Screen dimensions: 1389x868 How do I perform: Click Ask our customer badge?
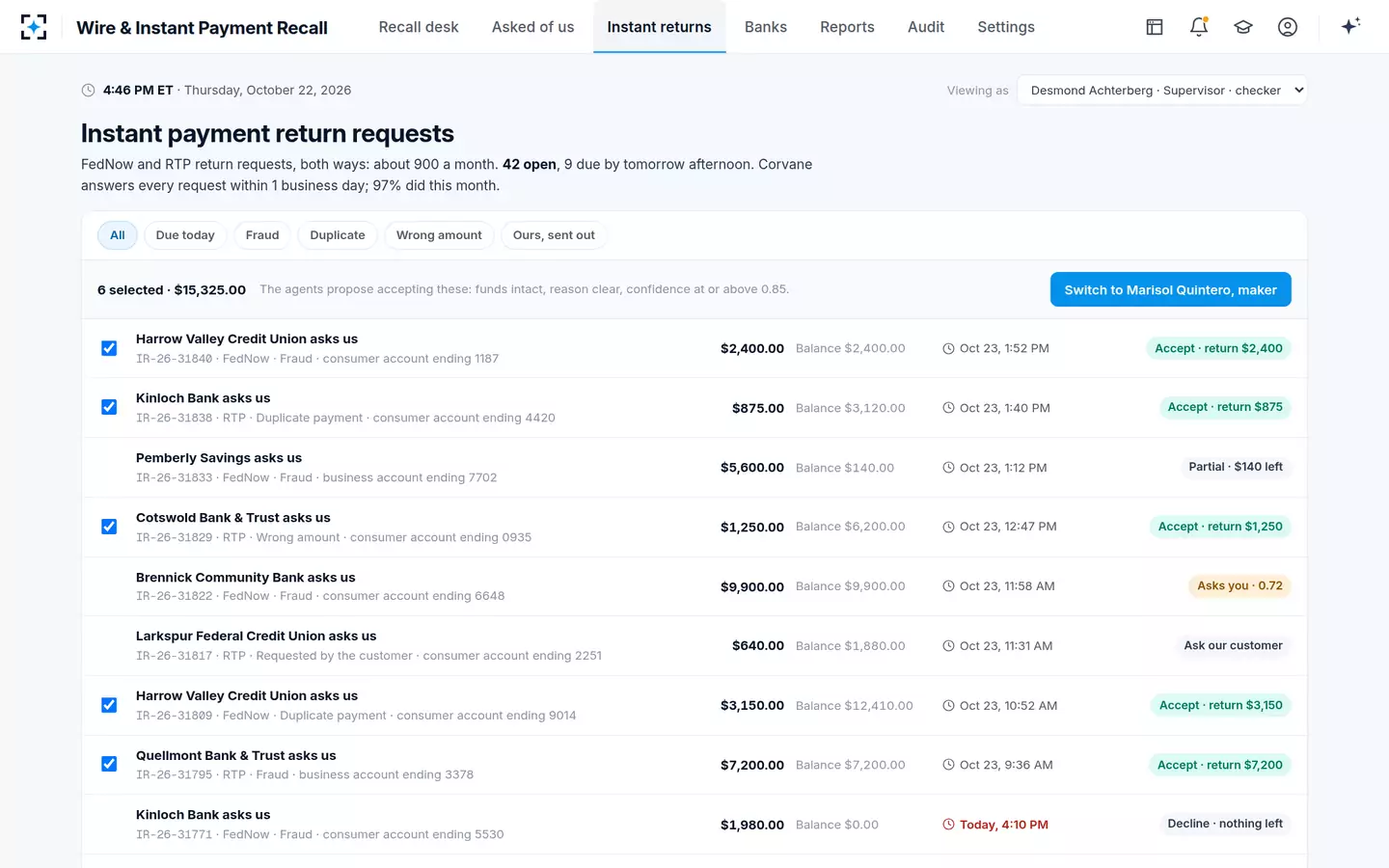1233,645
